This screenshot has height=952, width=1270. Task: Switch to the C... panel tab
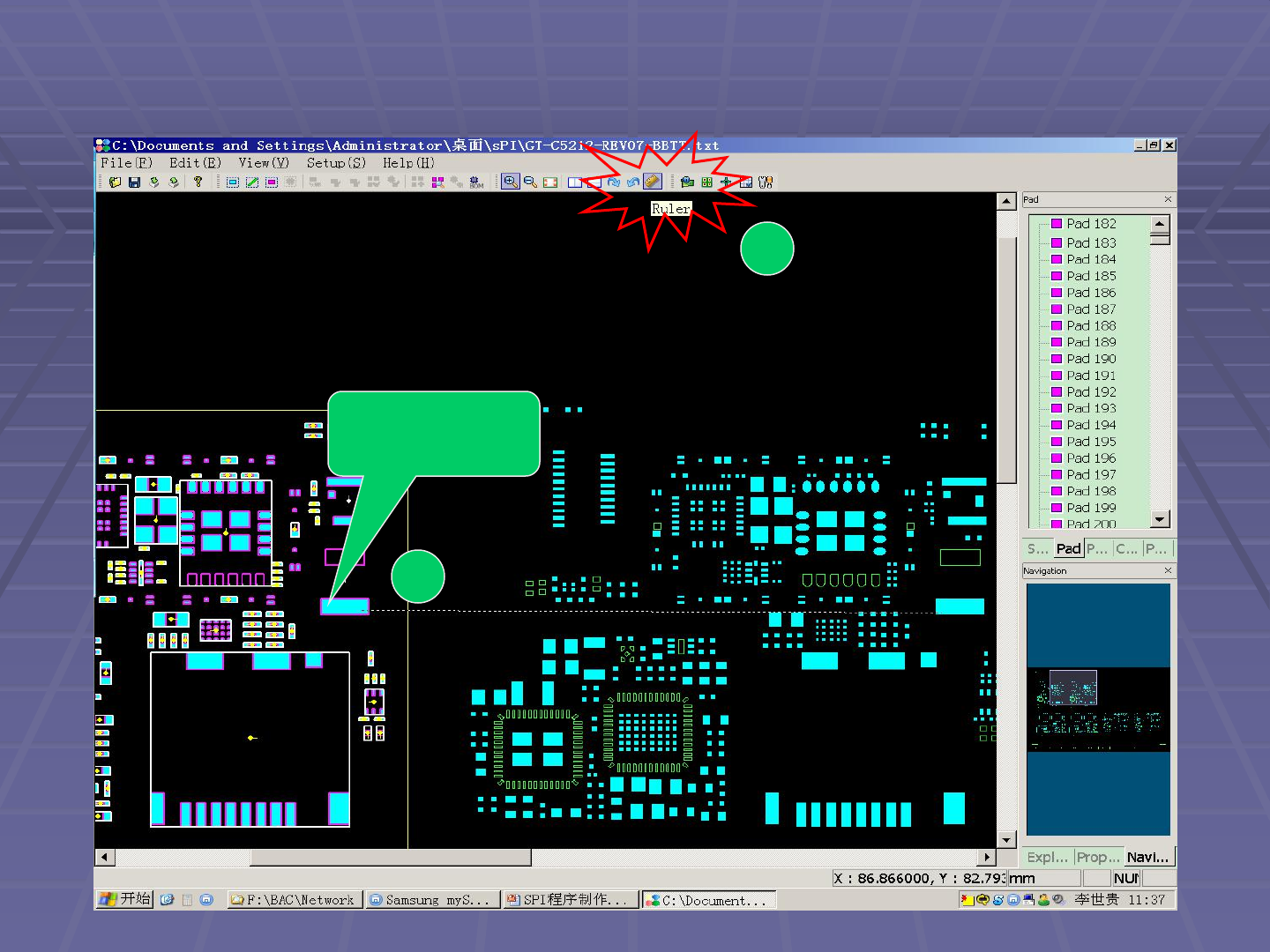pyautogui.click(x=1126, y=548)
